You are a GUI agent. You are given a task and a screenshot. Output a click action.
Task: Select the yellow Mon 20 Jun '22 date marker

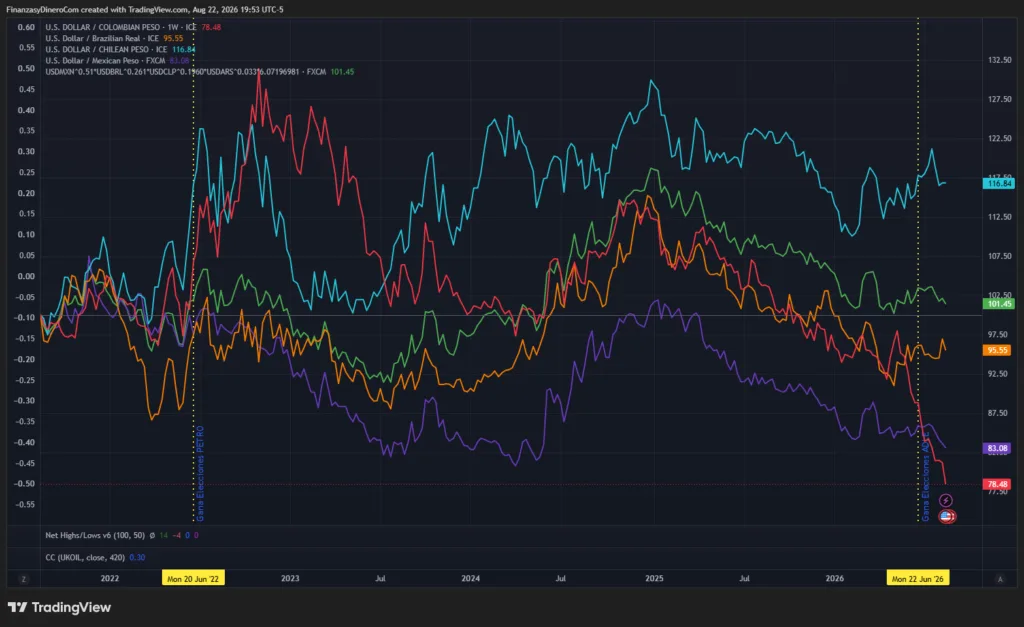tap(193, 579)
